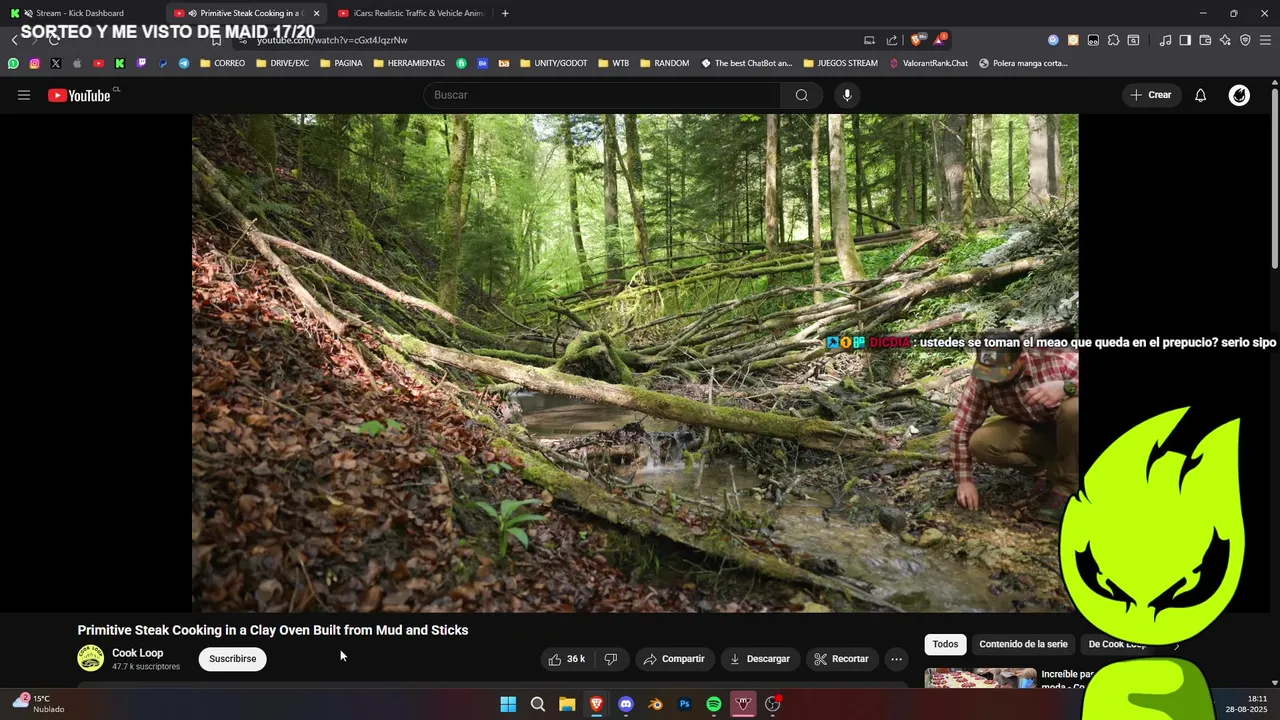This screenshot has height=720, width=1280.
Task: Open Brave Rewards triangle icon
Action: point(939,40)
